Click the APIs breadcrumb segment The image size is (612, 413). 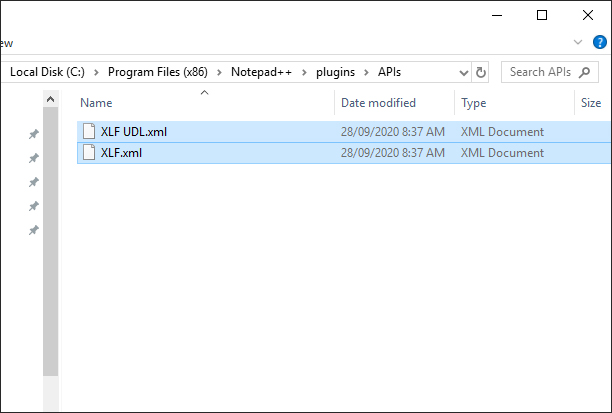(x=389, y=72)
